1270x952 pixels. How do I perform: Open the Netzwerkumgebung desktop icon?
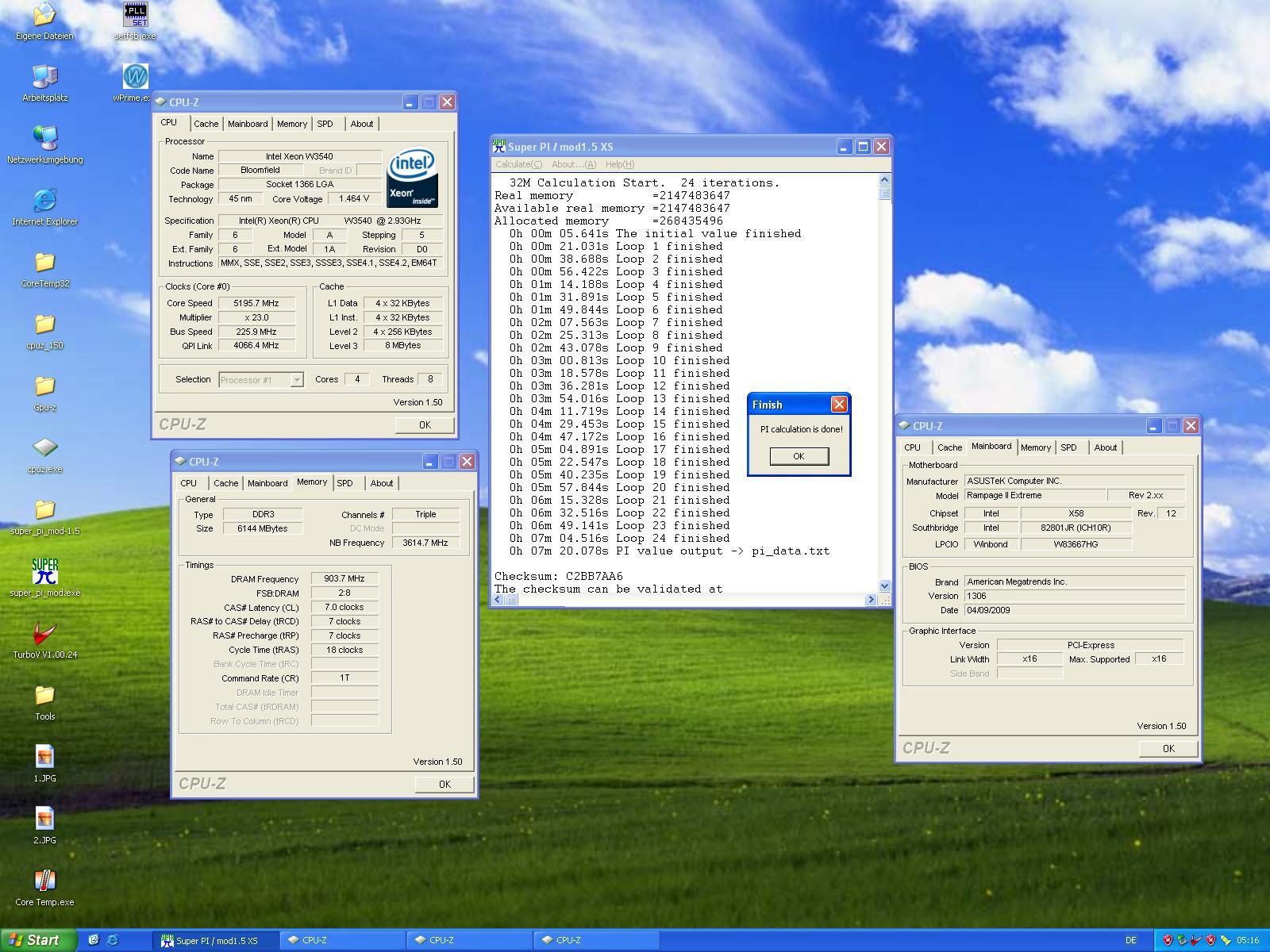[x=44, y=144]
